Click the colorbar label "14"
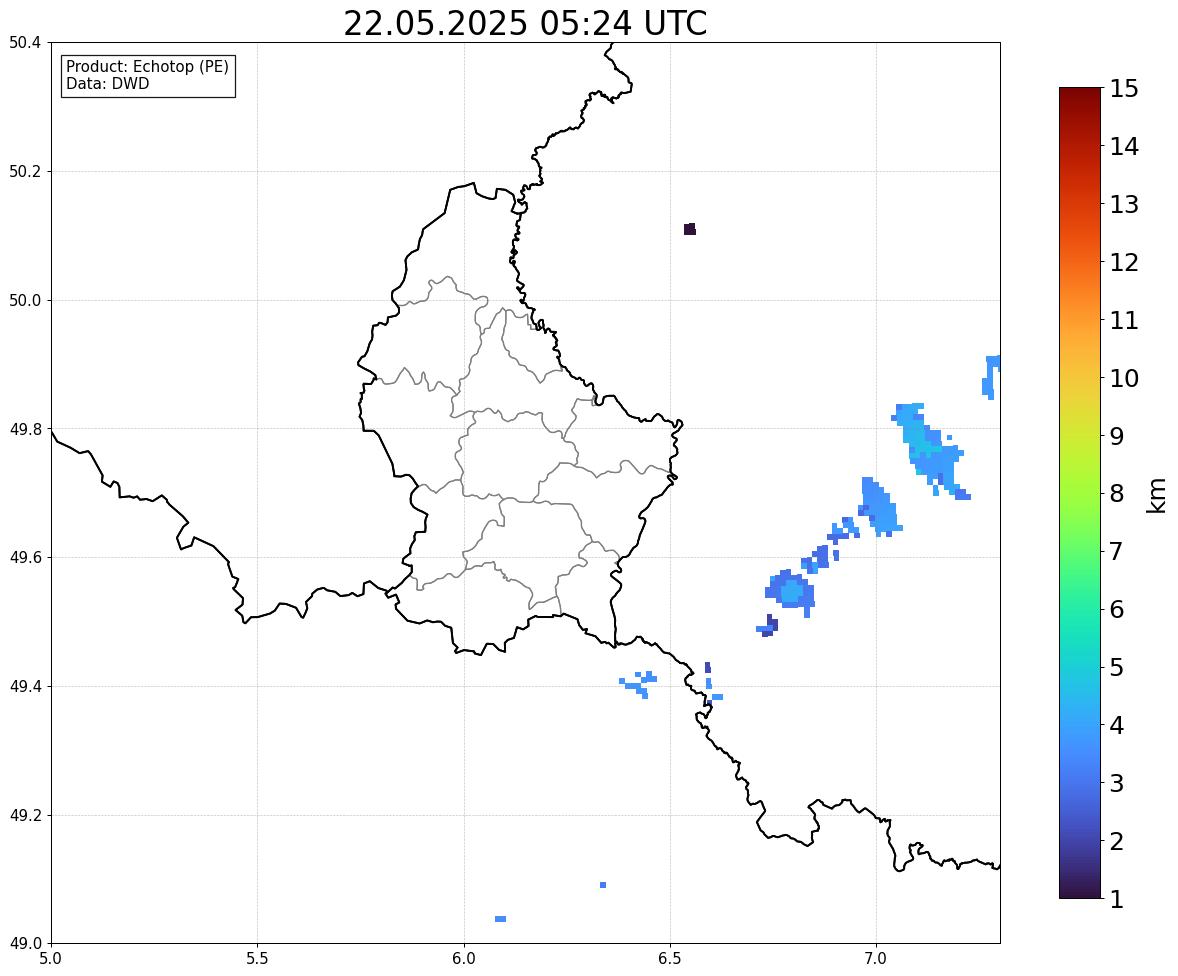The width and height of the screenshot is (1178, 976). coord(1124,147)
